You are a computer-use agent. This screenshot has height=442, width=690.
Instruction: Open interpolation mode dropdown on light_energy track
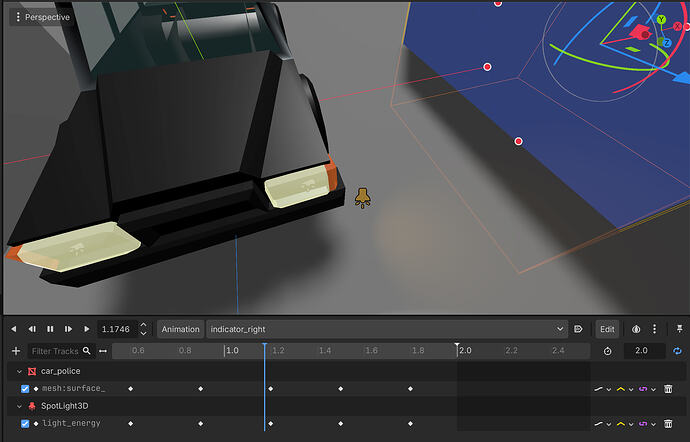(x=625, y=424)
